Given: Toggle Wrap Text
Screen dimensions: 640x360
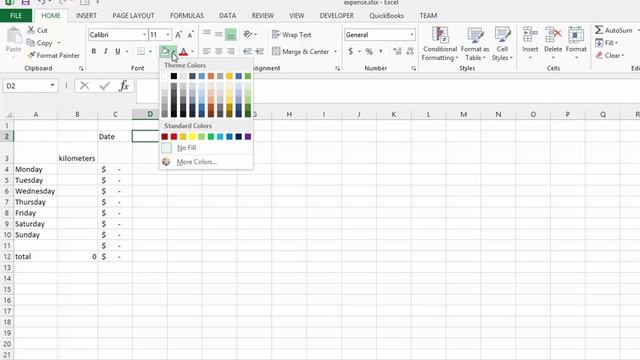Looking at the screenshot, I should pos(291,35).
